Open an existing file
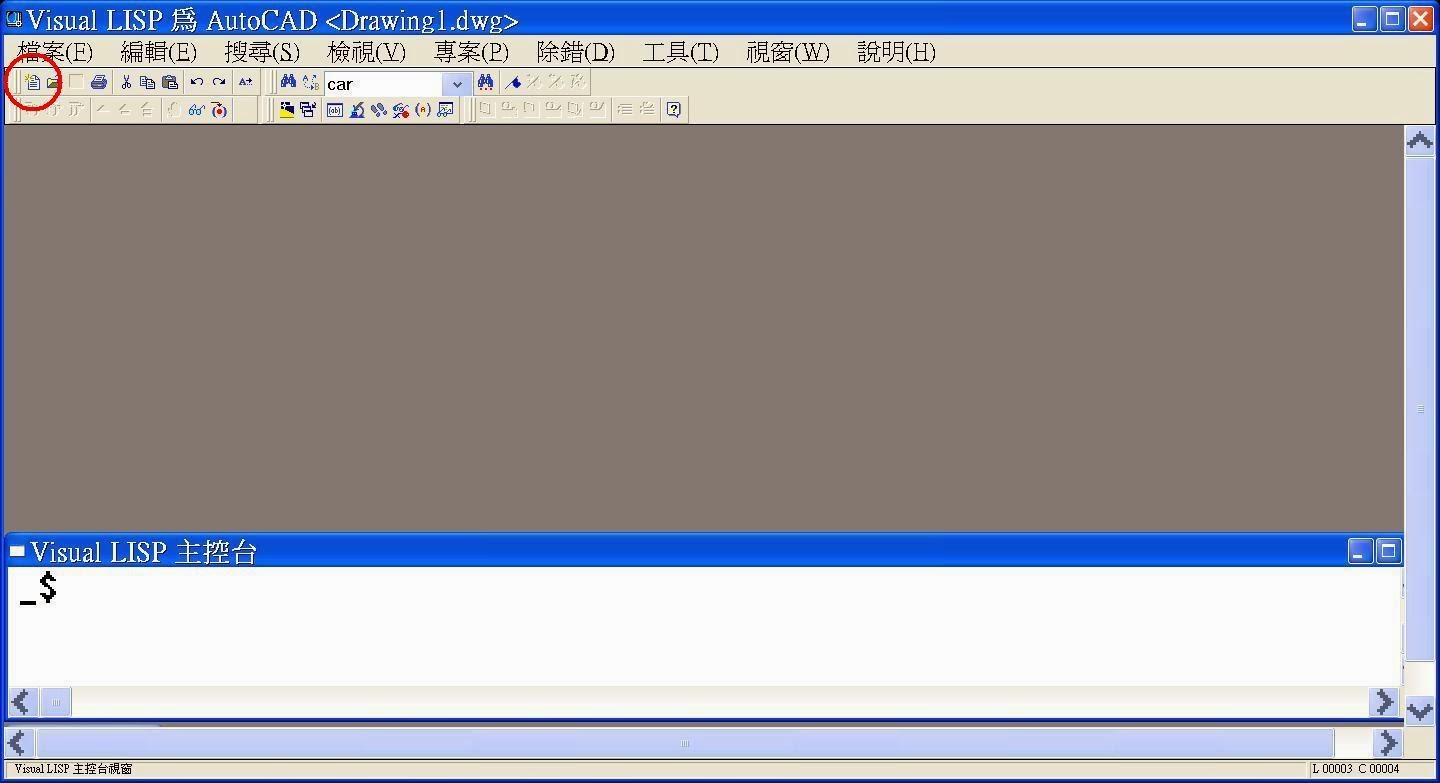This screenshot has width=1440, height=783. [52, 82]
